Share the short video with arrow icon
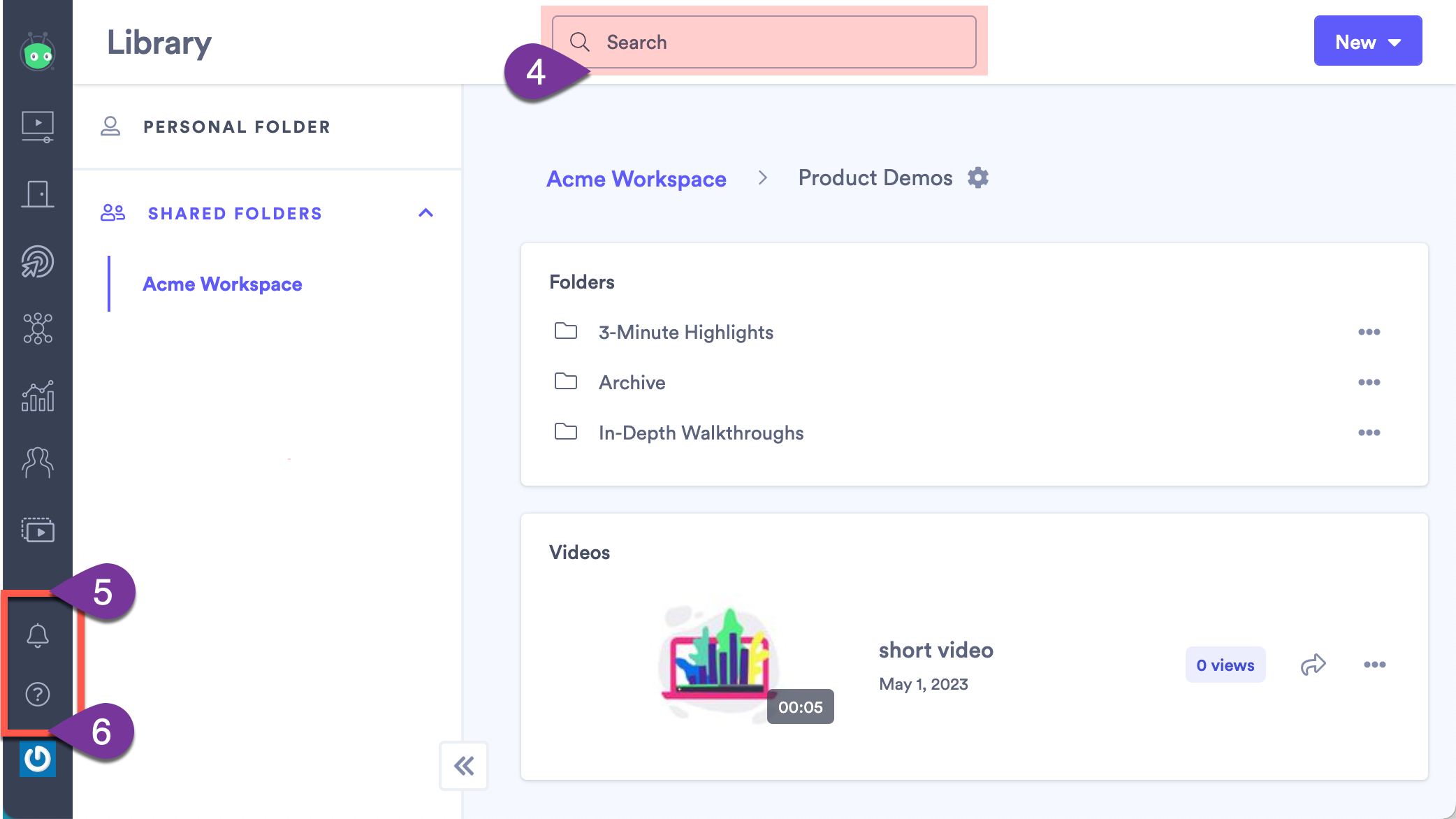 1313,665
